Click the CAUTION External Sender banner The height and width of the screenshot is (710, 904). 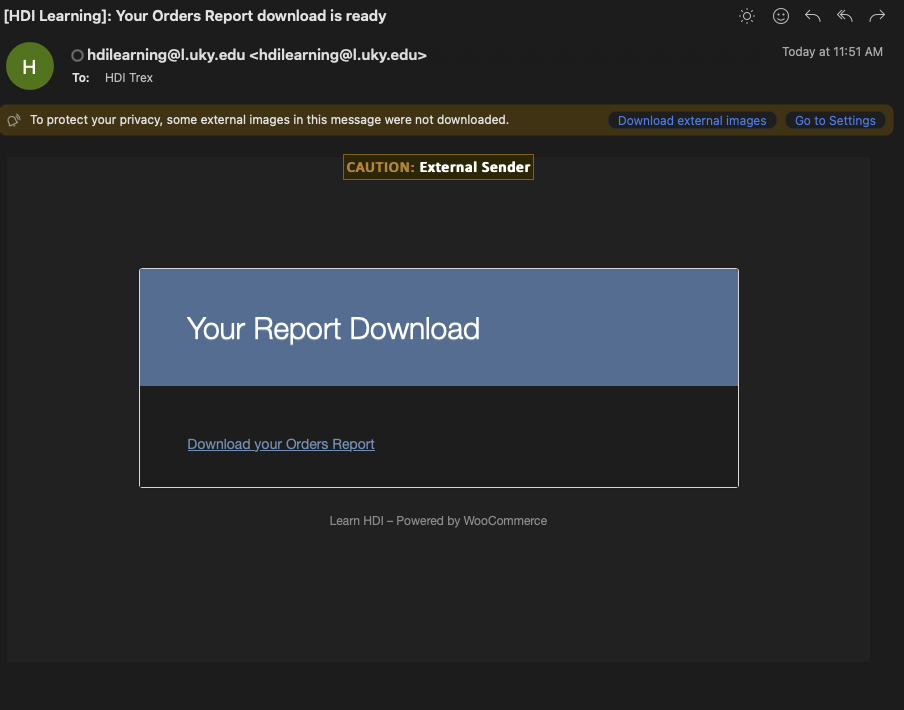tap(437, 167)
